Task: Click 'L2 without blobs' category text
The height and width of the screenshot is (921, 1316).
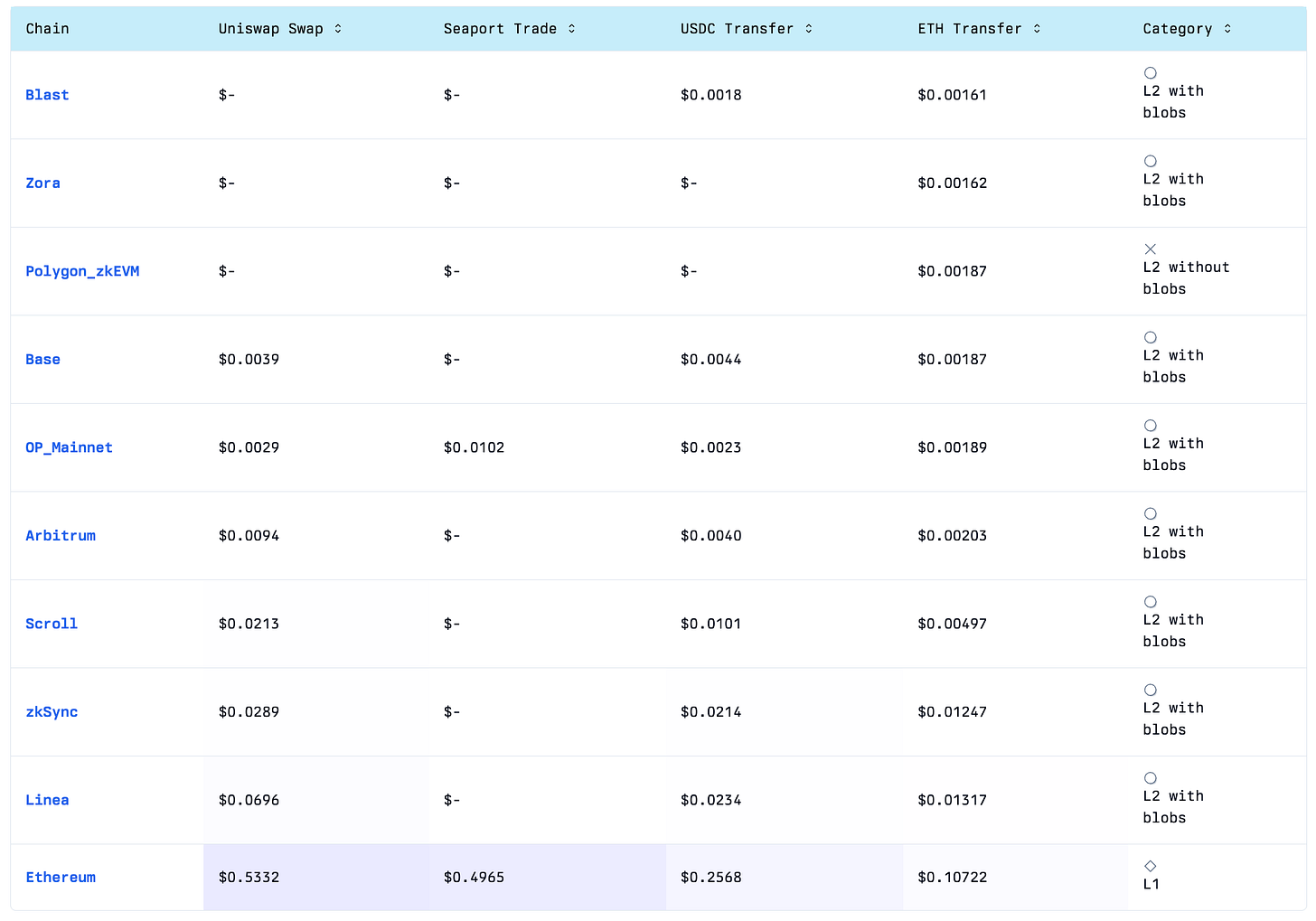Action: coord(1186,278)
